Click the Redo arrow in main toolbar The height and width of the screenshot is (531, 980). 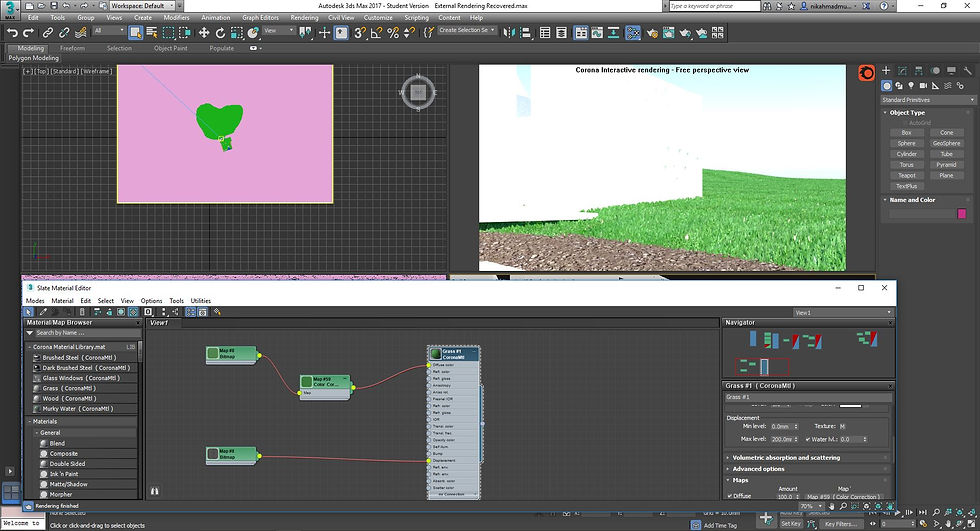(x=28, y=32)
